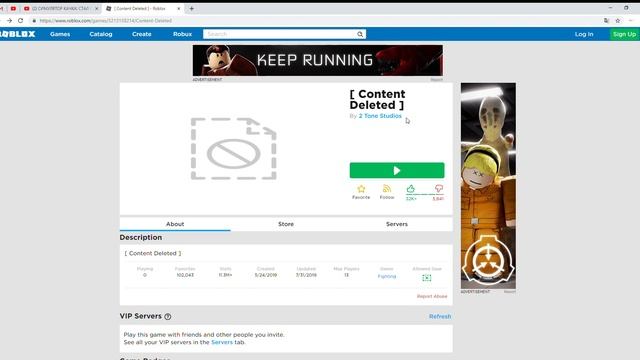This screenshot has width=640, height=360.
Task: Click the search magnifier icon
Action: pos(360,34)
